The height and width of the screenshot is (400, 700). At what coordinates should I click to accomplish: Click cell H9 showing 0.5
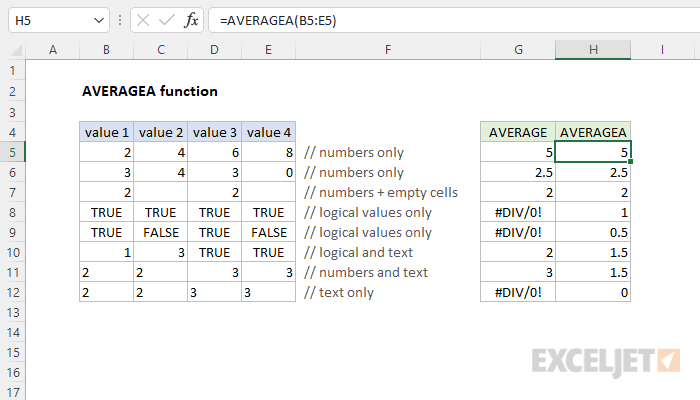(x=593, y=232)
